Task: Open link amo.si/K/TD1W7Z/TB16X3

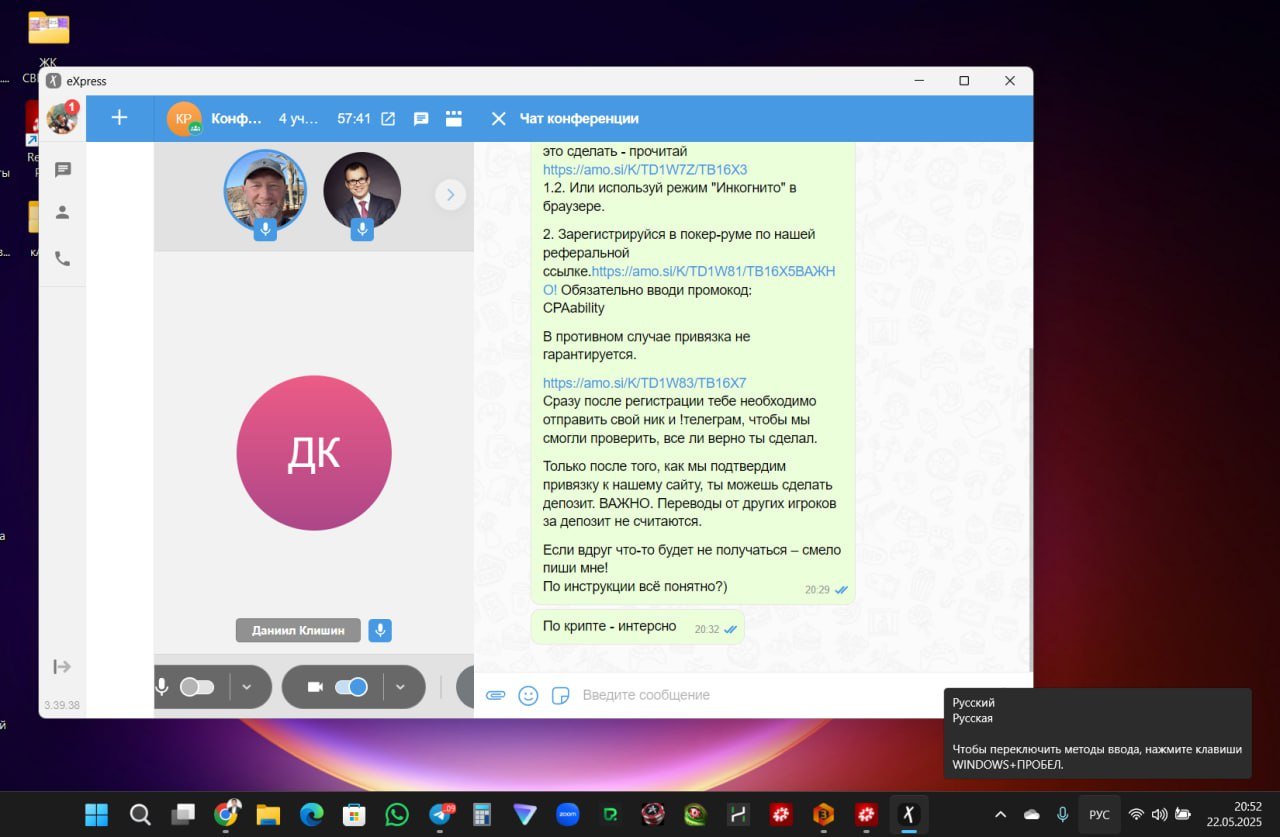Action: coord(645,170)
